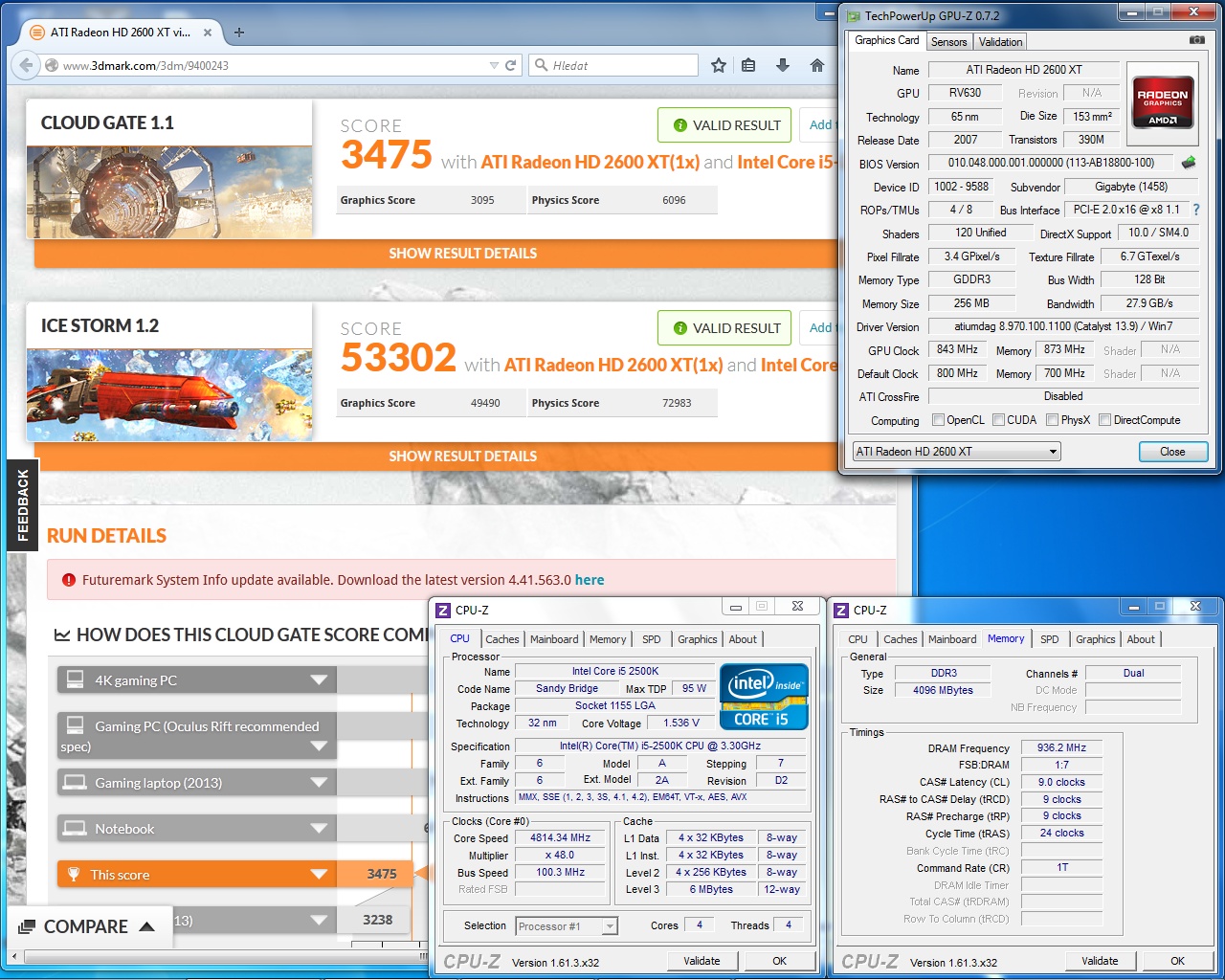Click the Radeon Graphics AMD logo in GPU-Z

(1163, 101)
